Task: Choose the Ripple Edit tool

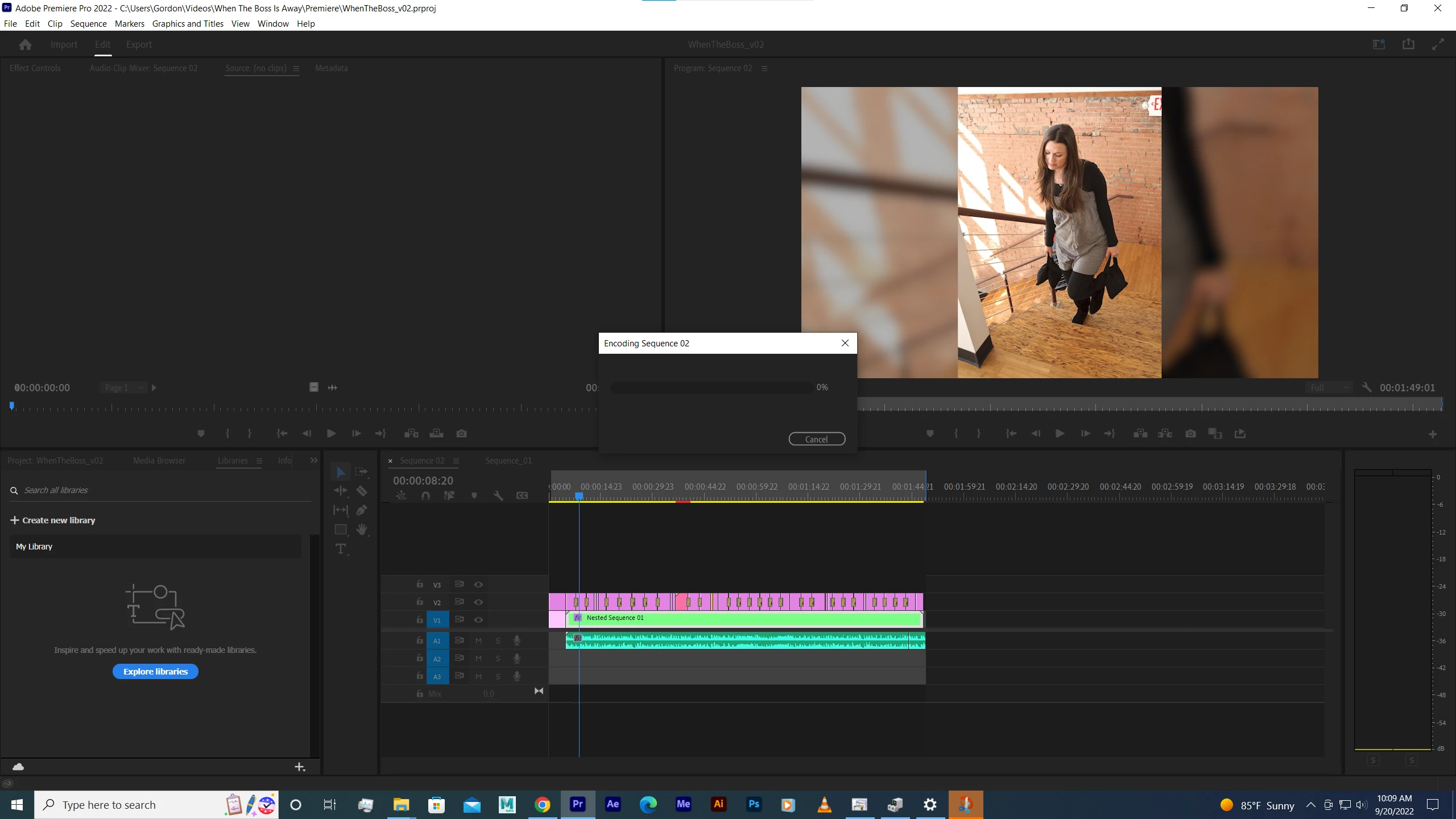Action: click(341, 491)
